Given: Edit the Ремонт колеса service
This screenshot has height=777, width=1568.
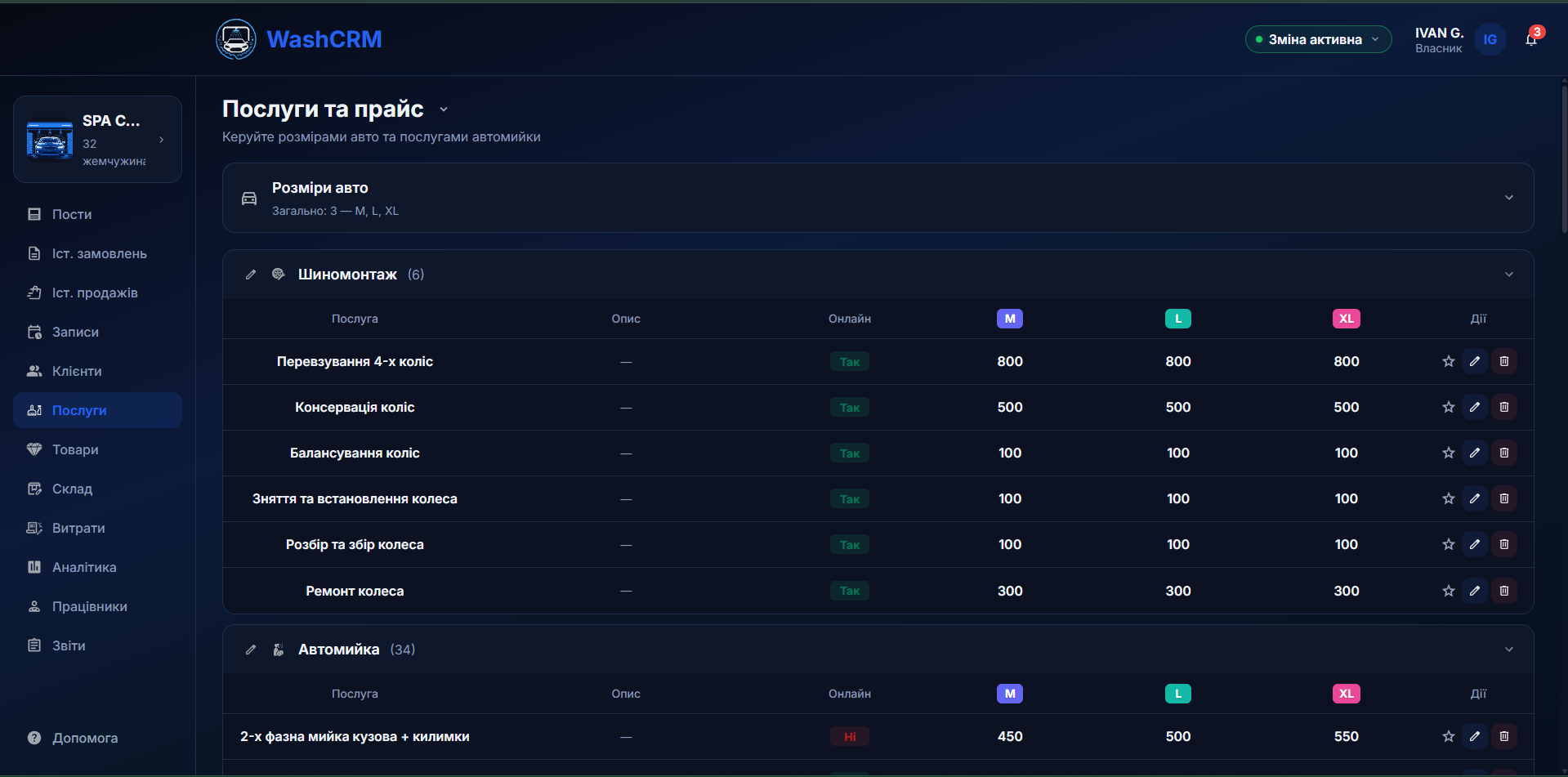Looking at the screenshot, I should tap(1475, 591).
